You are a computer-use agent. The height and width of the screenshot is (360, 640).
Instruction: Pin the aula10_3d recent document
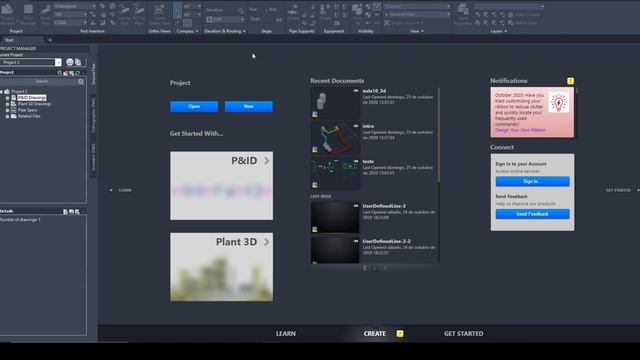point(356,91)
